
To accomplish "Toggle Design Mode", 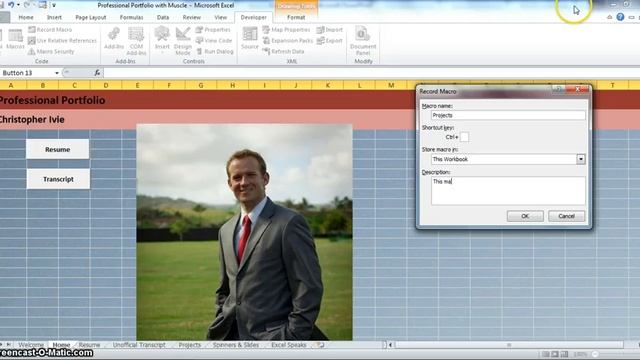I will coord(182,41).
